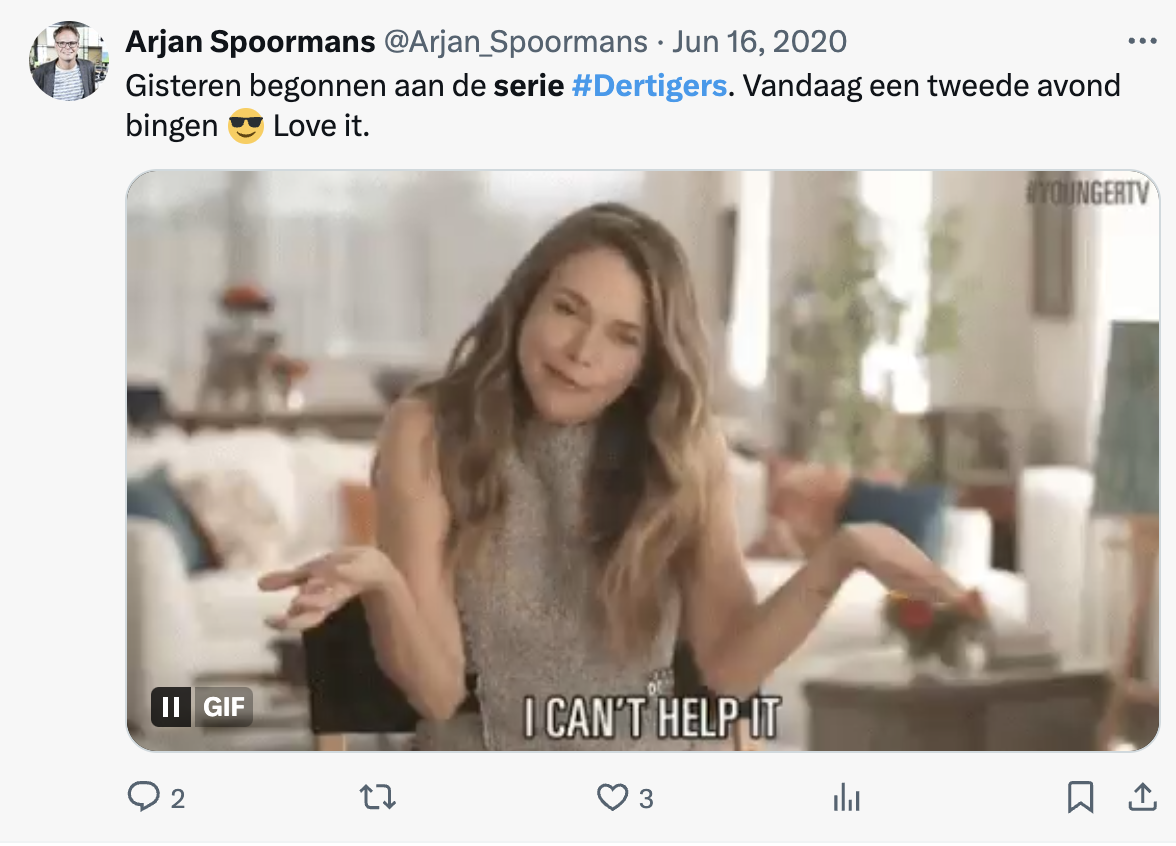
Task: Share the tweet via upload arrow icon
Action: pos(1141,797)
